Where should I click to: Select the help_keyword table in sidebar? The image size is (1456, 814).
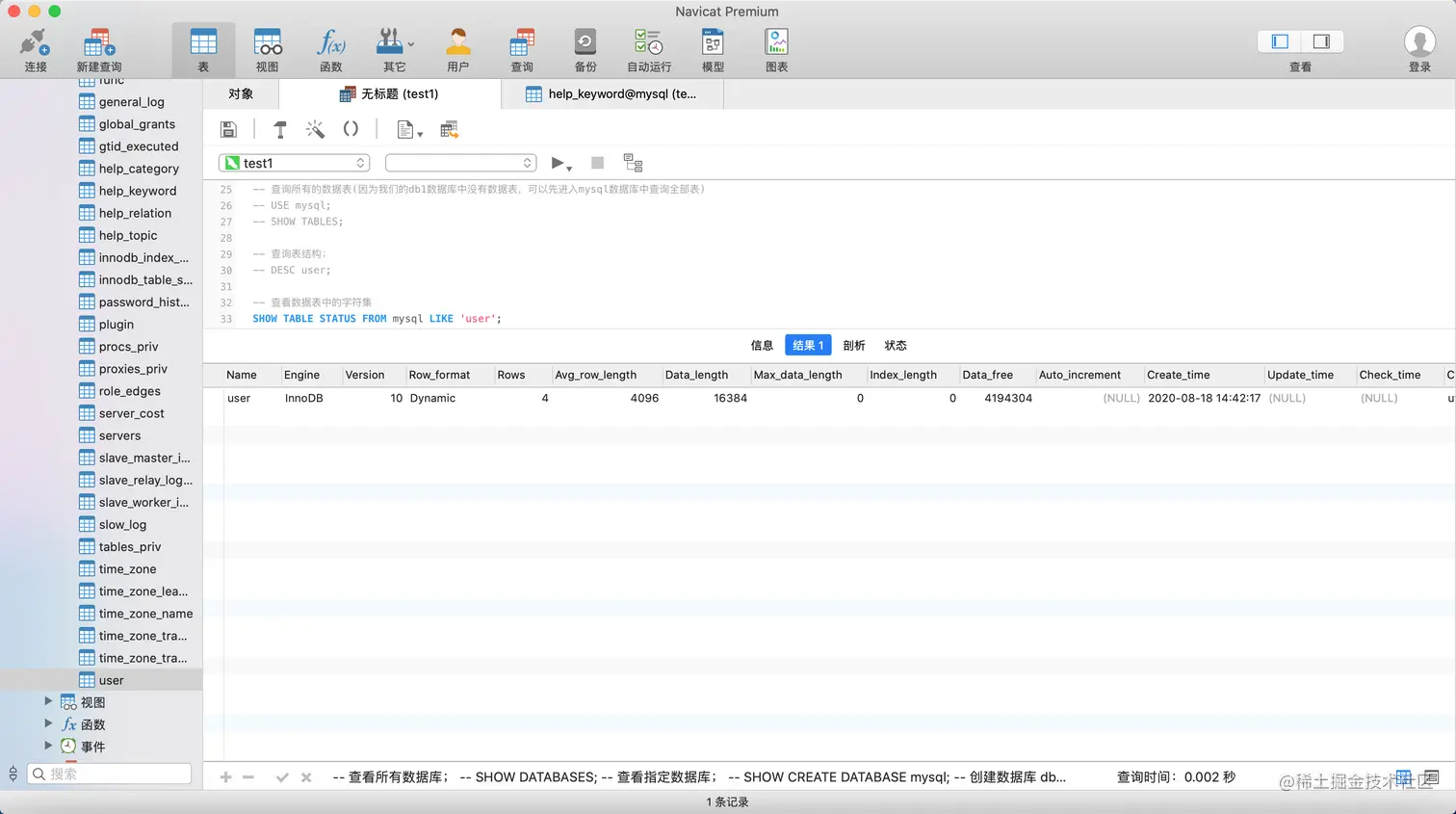point(137,191)
